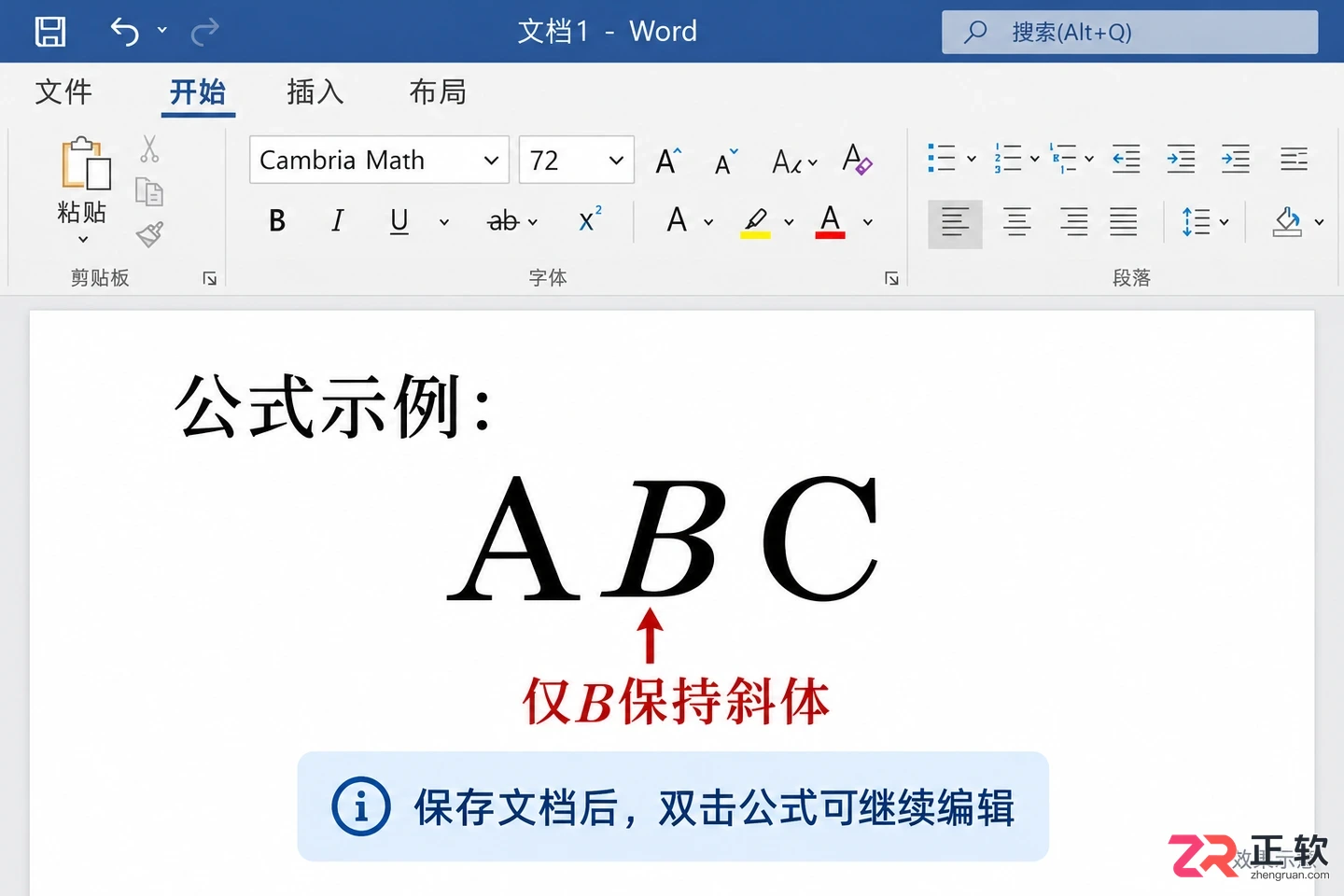Image resolution: width=1344 pixels, height=896 pixels.
Task: Open the 字体 dialog launcher
Action: click(x=891, y=278)
